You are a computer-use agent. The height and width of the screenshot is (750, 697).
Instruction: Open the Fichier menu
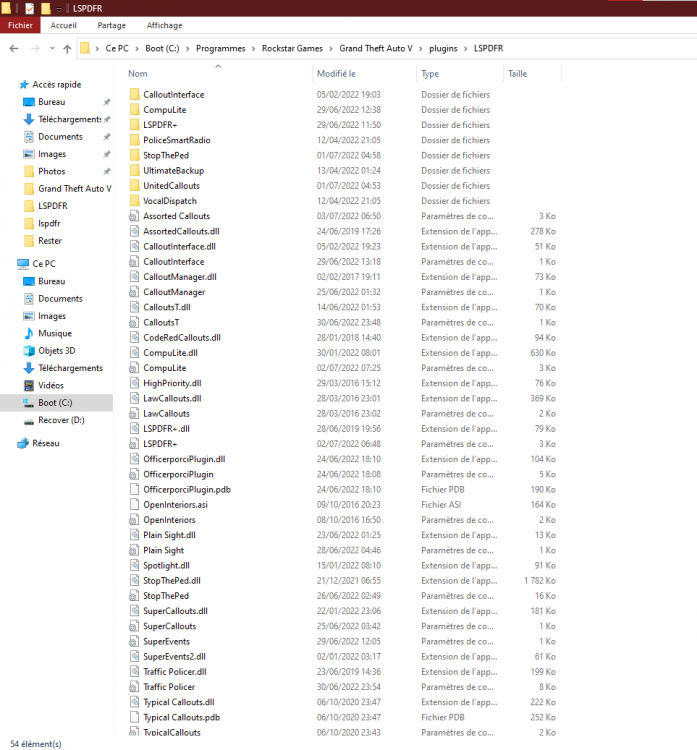20,25
